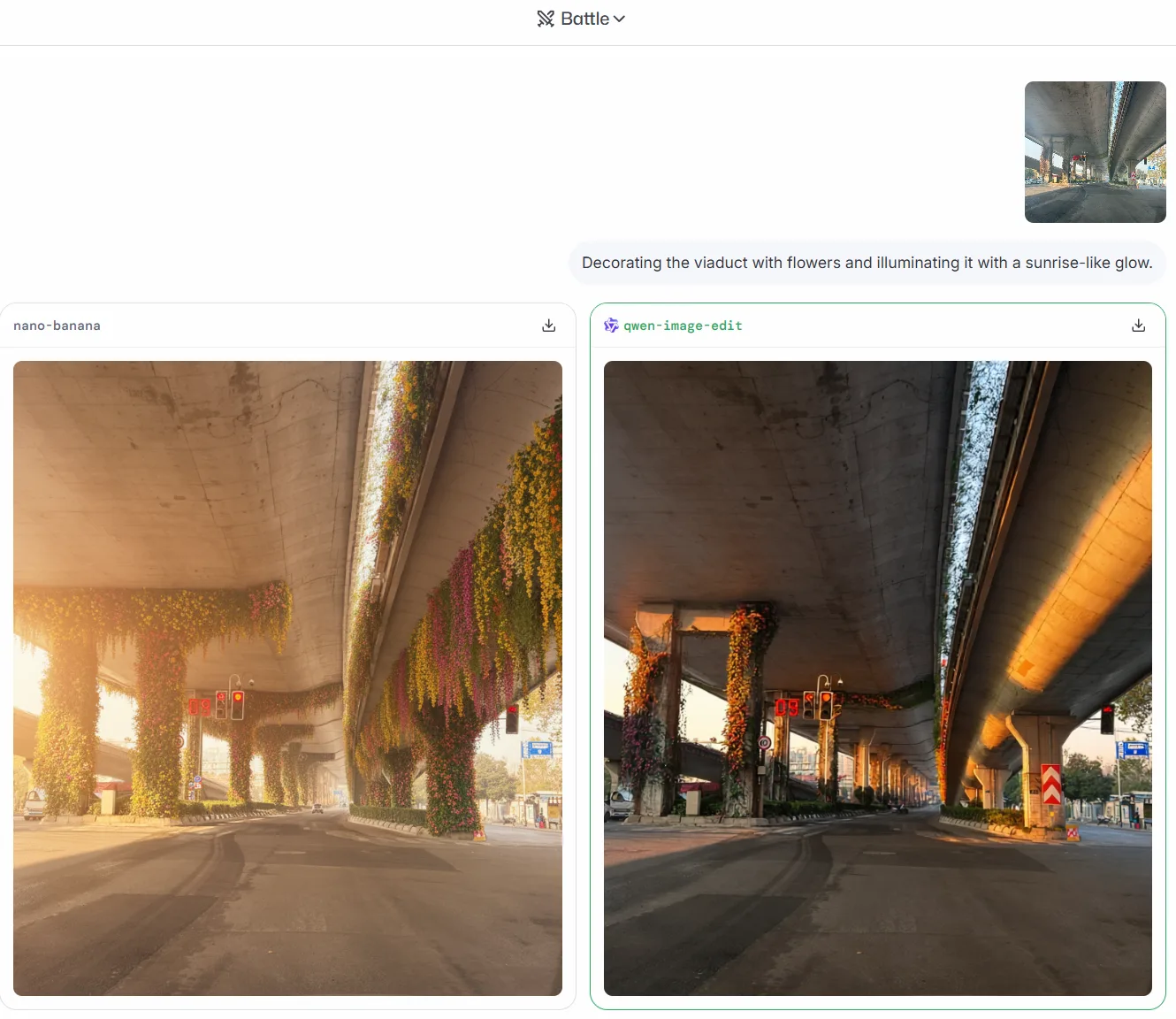
Task: Click red-white chevron marker in qwen image
Action: 1050,784
